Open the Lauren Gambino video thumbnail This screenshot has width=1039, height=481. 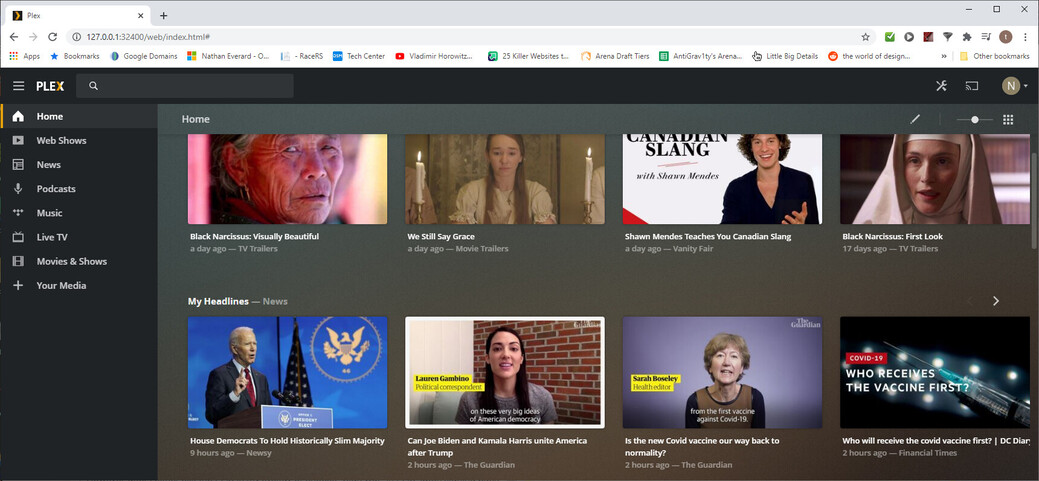(x=505, y=372)
